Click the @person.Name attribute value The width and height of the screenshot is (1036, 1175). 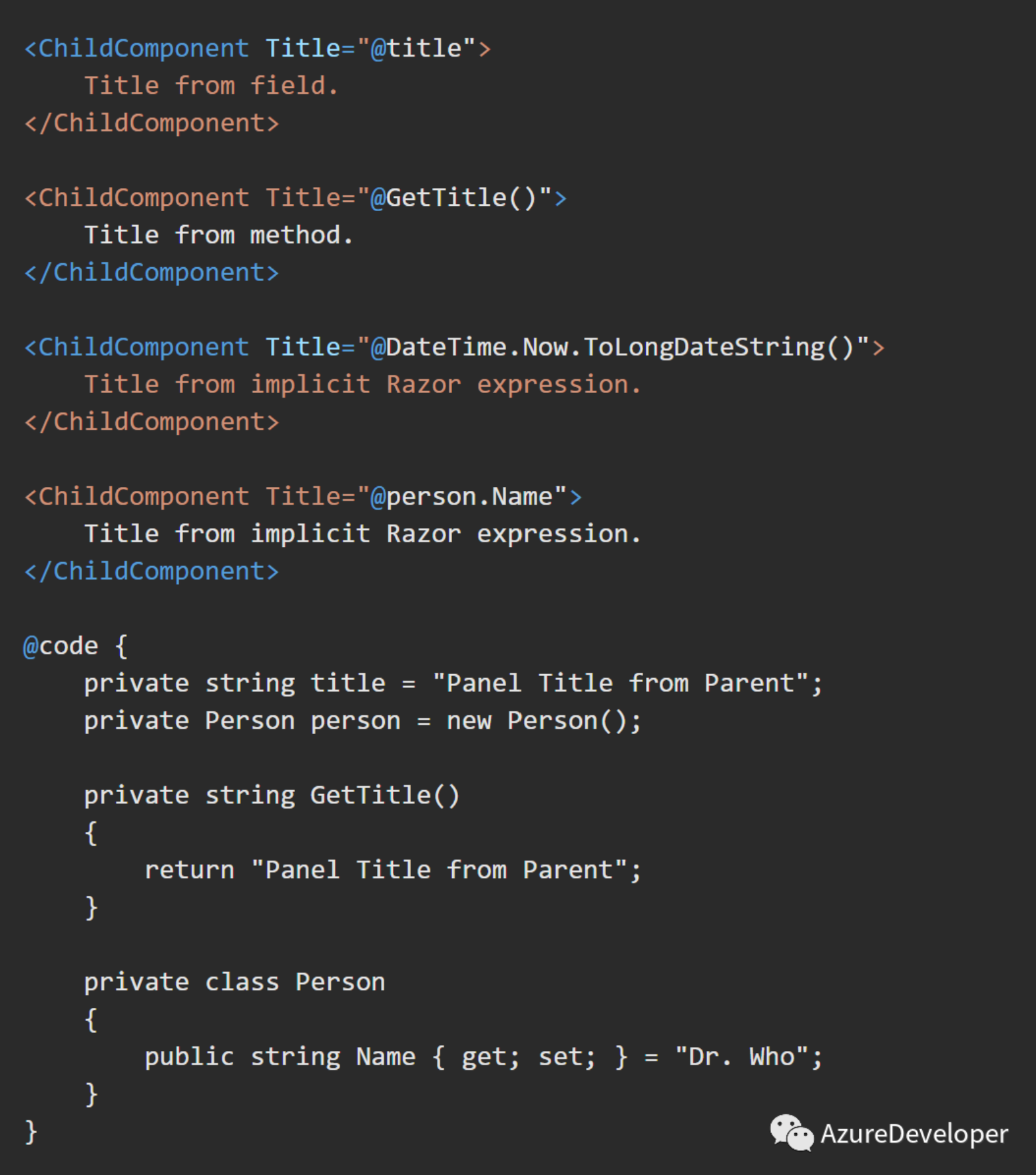tap(461, 497)
